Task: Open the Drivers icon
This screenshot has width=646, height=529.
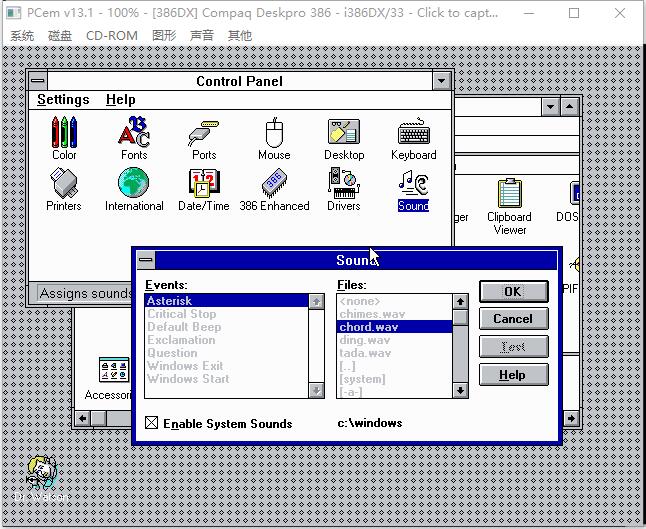Action: pos(344,189)
